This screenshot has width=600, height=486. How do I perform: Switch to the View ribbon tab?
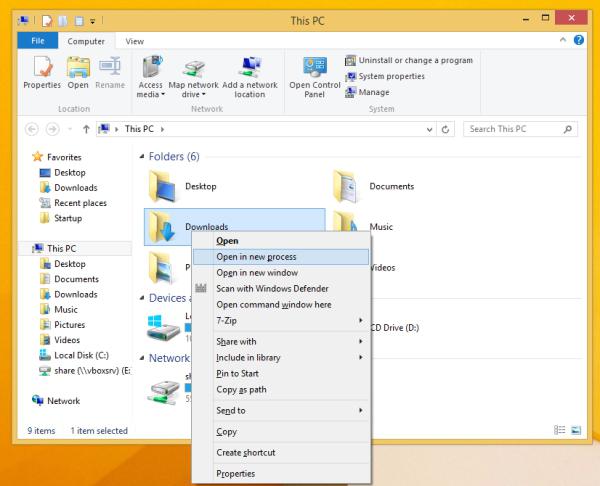pyautogui.click(x=132, y=41)
